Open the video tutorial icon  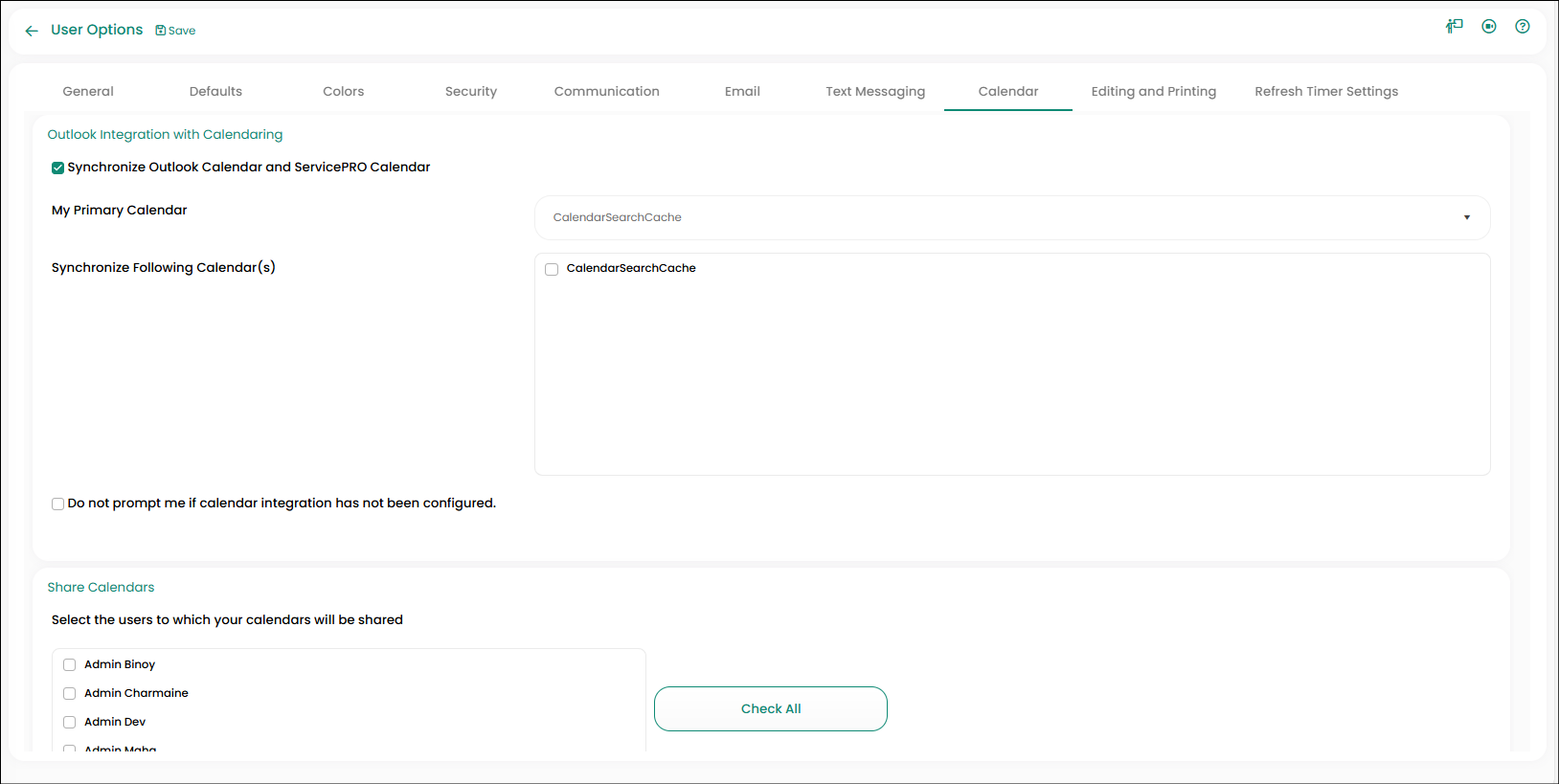1489,27
